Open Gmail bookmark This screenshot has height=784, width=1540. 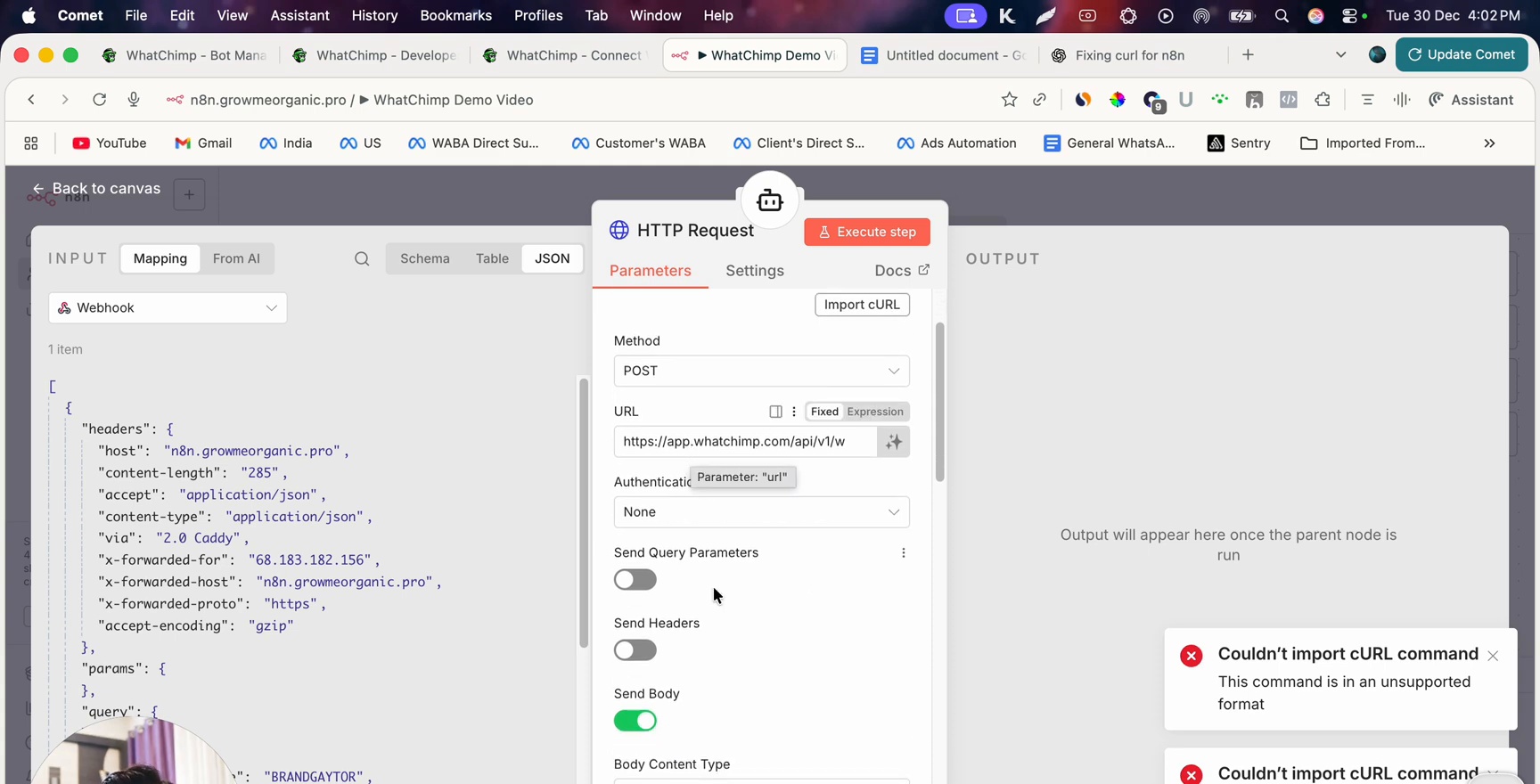tap(204, 143)
